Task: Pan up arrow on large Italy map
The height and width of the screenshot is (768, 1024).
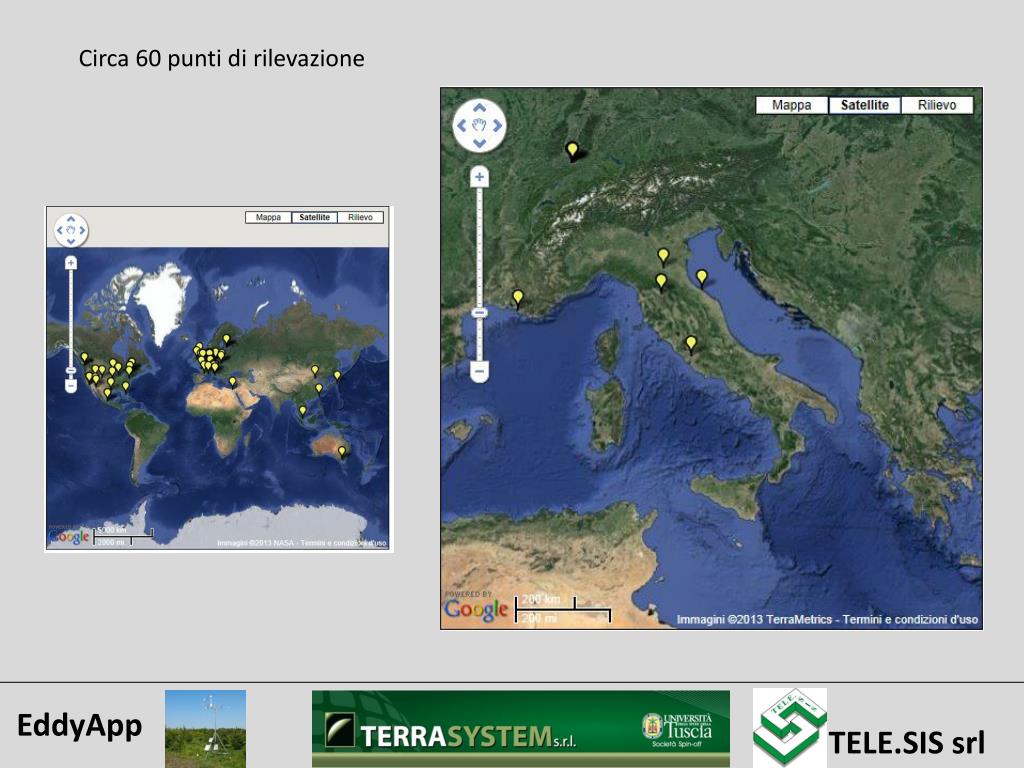Action: [x=479, y=108]
